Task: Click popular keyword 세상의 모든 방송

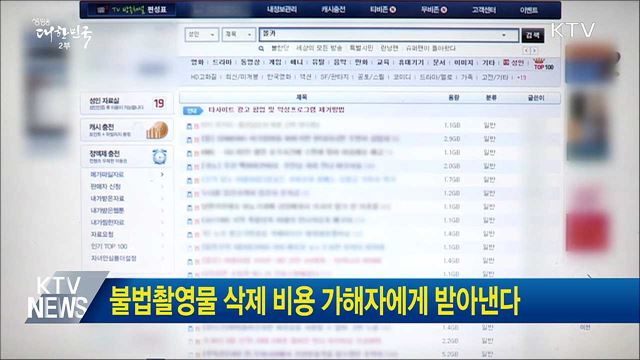Action: [319, 48]
